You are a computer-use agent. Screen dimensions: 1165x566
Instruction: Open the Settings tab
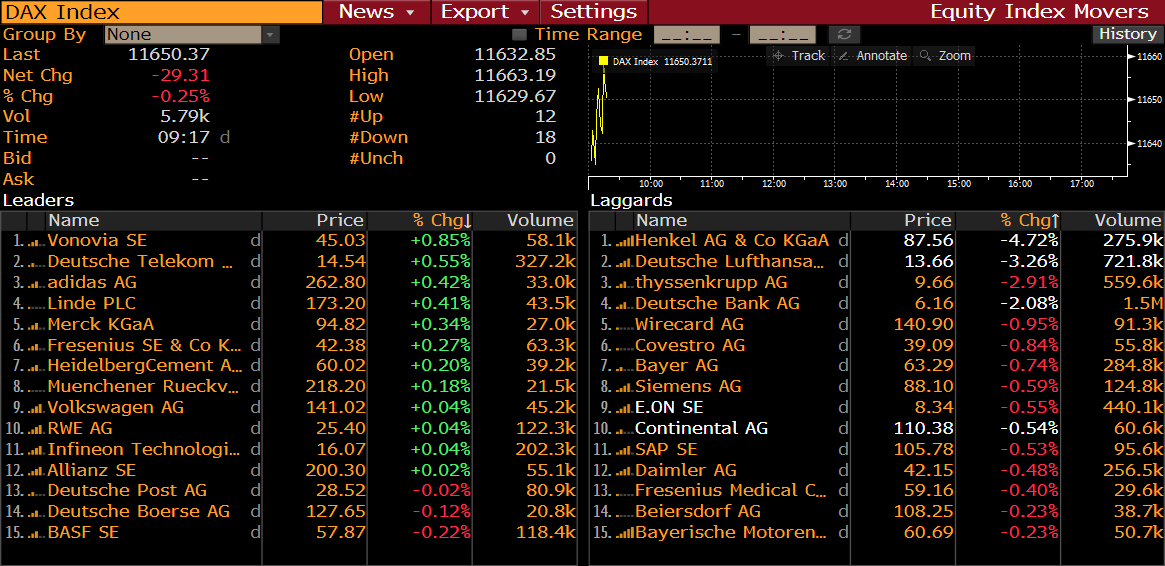pos(594,12)
